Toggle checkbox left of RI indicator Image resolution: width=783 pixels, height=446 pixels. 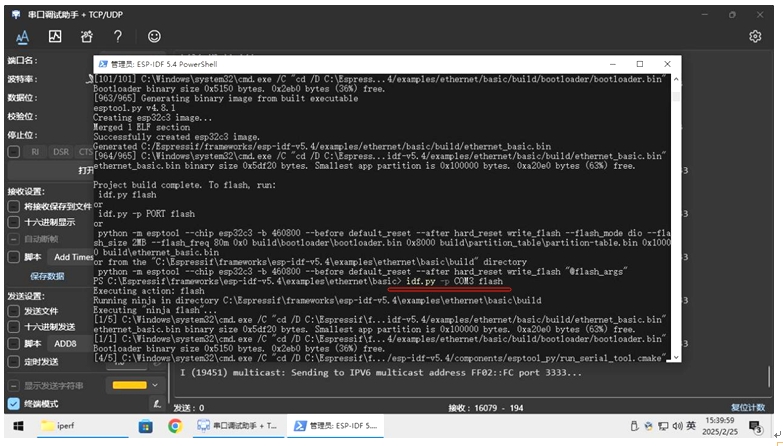(14, 152)
